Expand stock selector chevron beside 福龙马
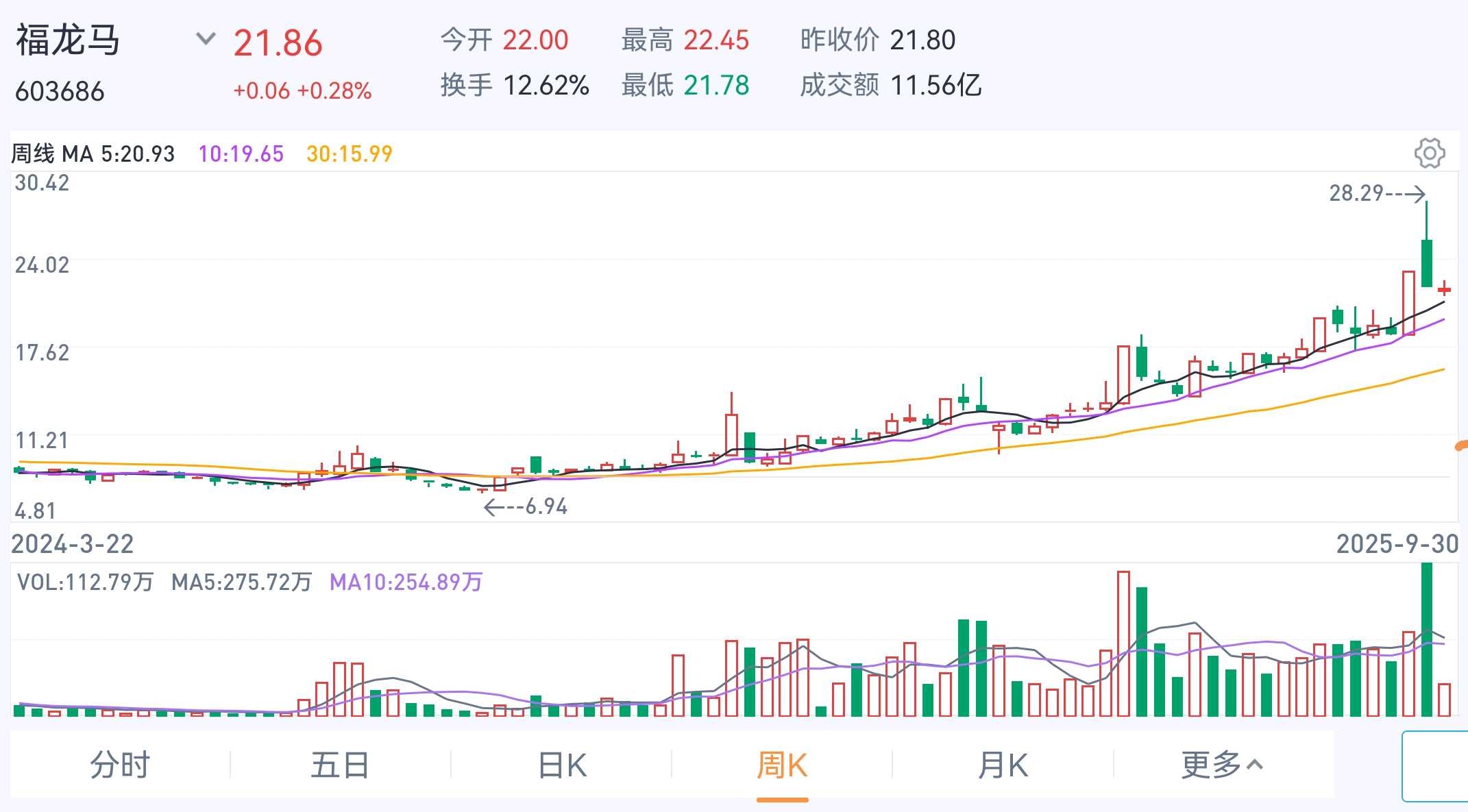Screen dimensions: 1468x812 coord(206,39)
